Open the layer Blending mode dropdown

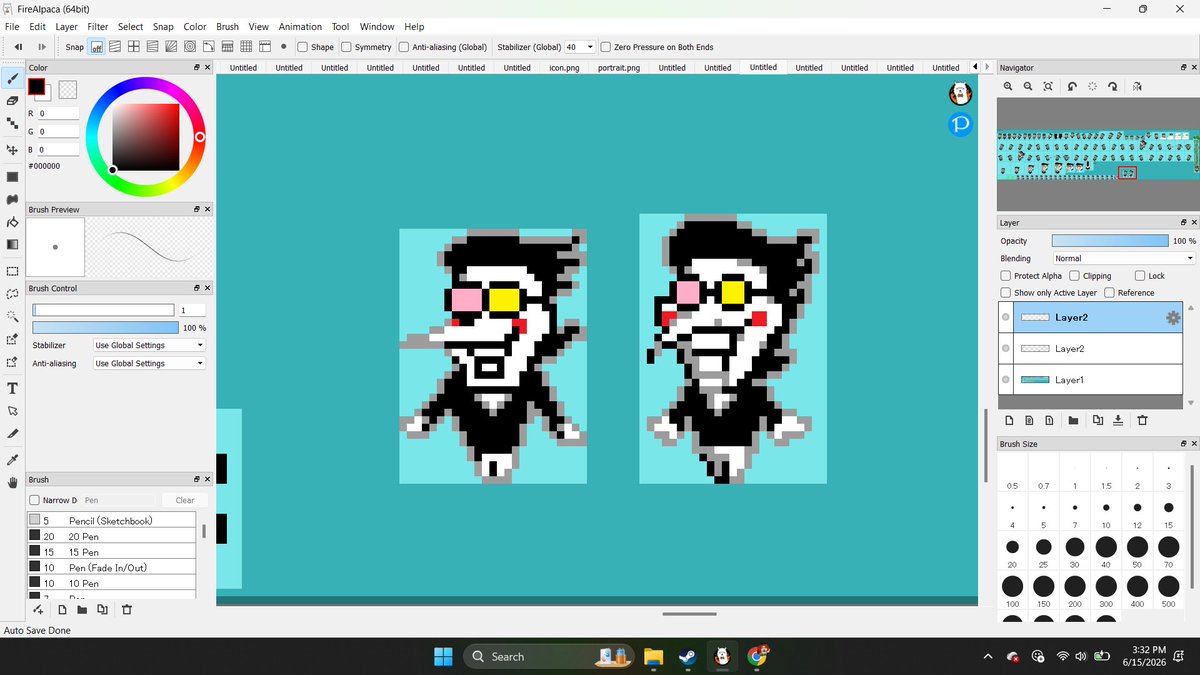click(x=1124, y=258)
